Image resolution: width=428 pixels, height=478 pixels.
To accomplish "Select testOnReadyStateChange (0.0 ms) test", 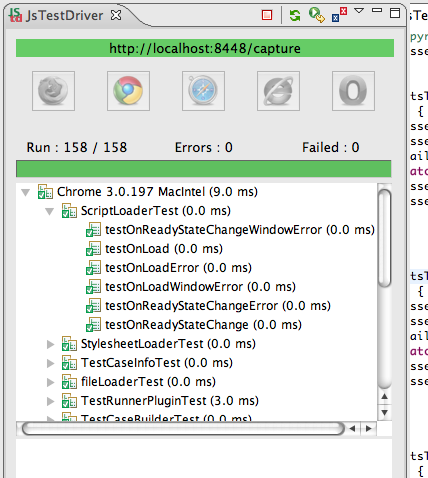I will pyautogui.click(x=203, y=325).
